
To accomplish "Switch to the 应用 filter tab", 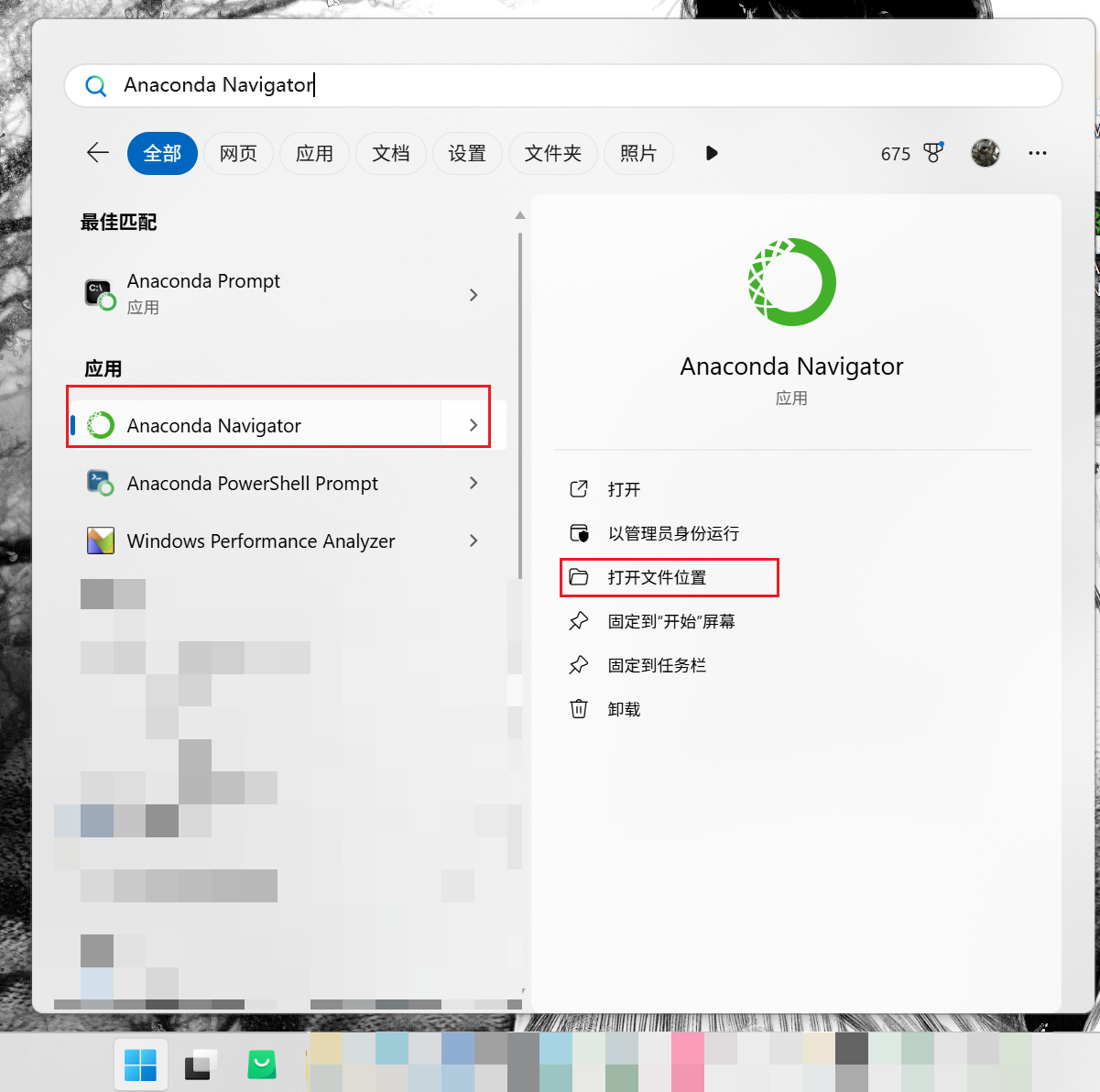I will [x=314, y=153].
